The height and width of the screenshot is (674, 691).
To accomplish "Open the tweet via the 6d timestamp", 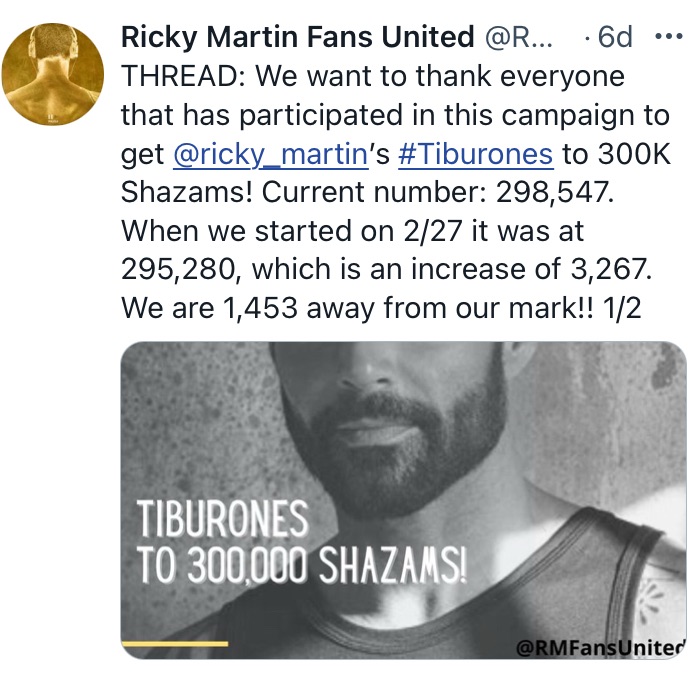I will pos(614,37).
